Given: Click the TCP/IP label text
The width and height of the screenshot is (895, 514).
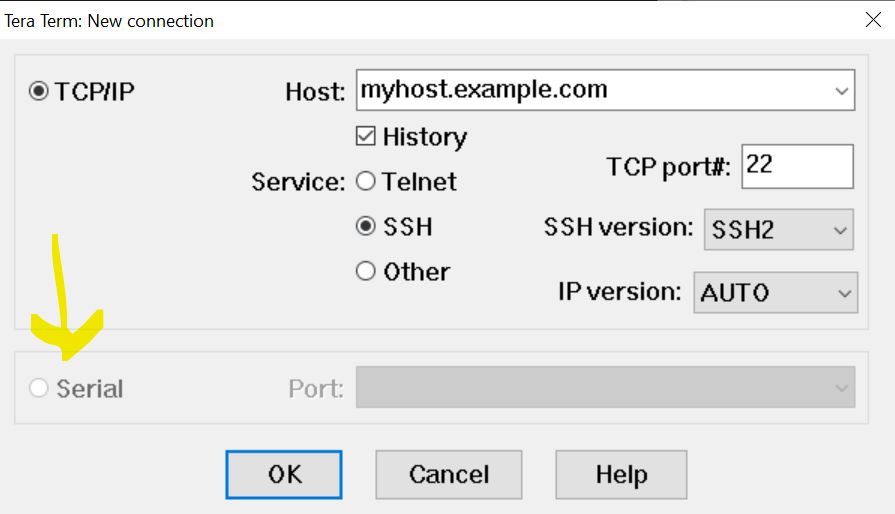Looking at the screenshot, I should tap(95, 91).
